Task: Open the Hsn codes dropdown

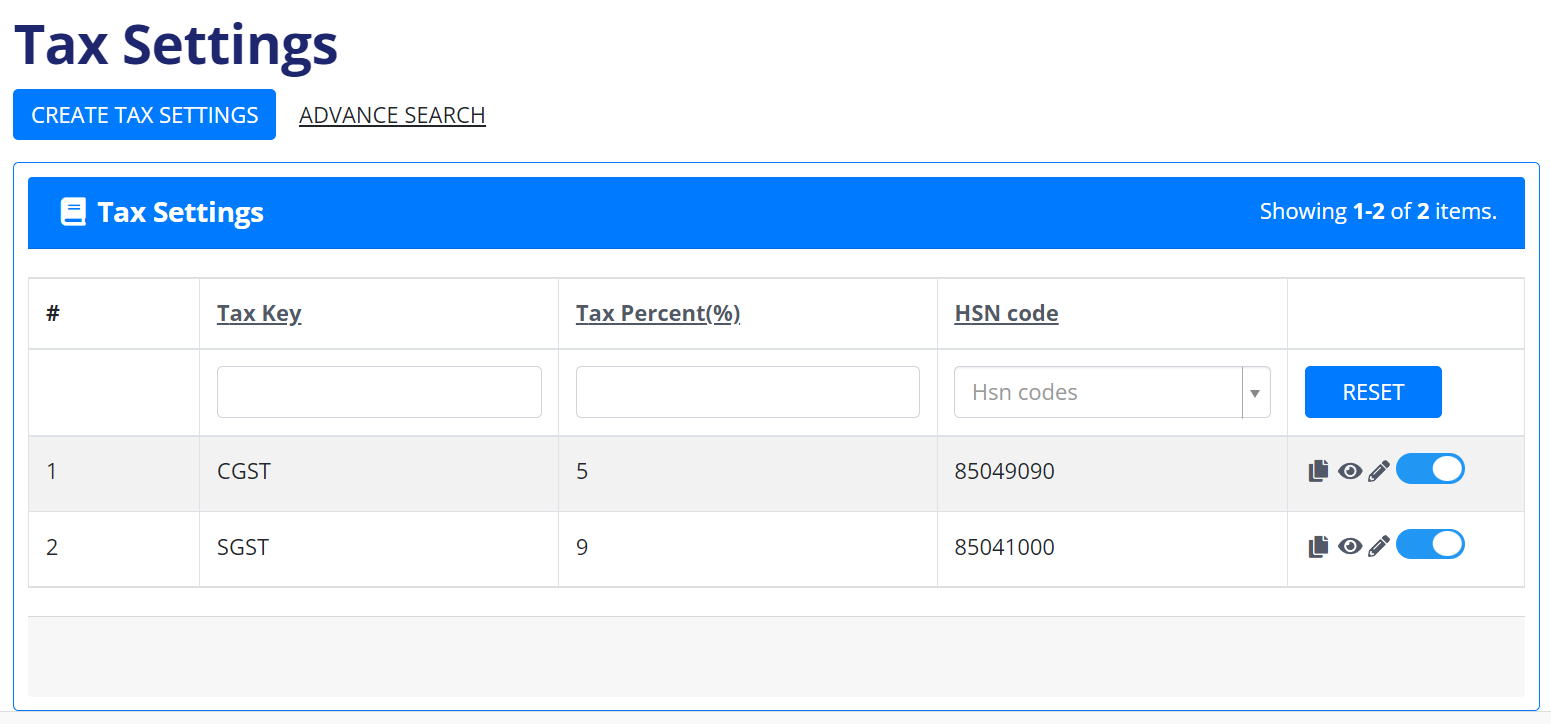Action: (x=1097, y=392)
